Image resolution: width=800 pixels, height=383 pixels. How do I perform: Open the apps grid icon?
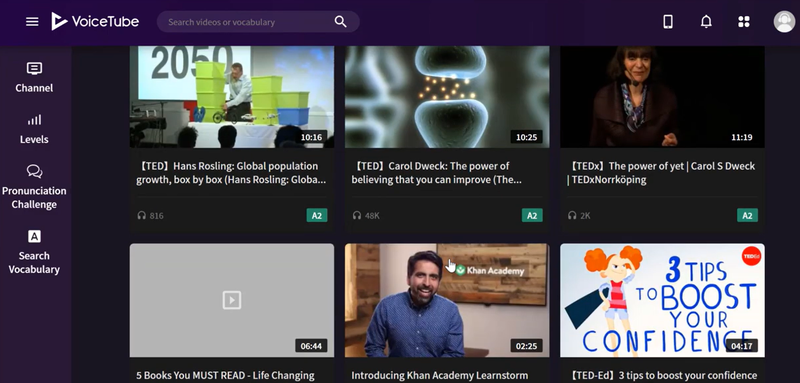744,21
